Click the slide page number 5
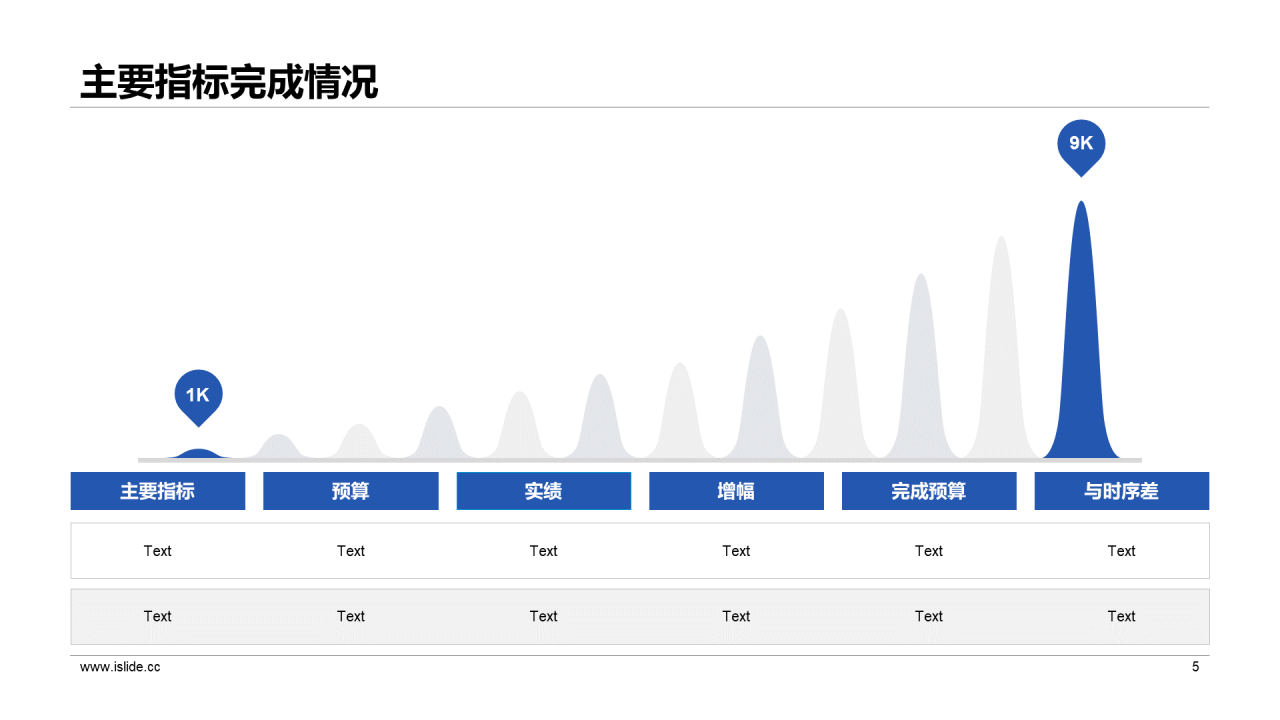 click(x=1195, y=667)
